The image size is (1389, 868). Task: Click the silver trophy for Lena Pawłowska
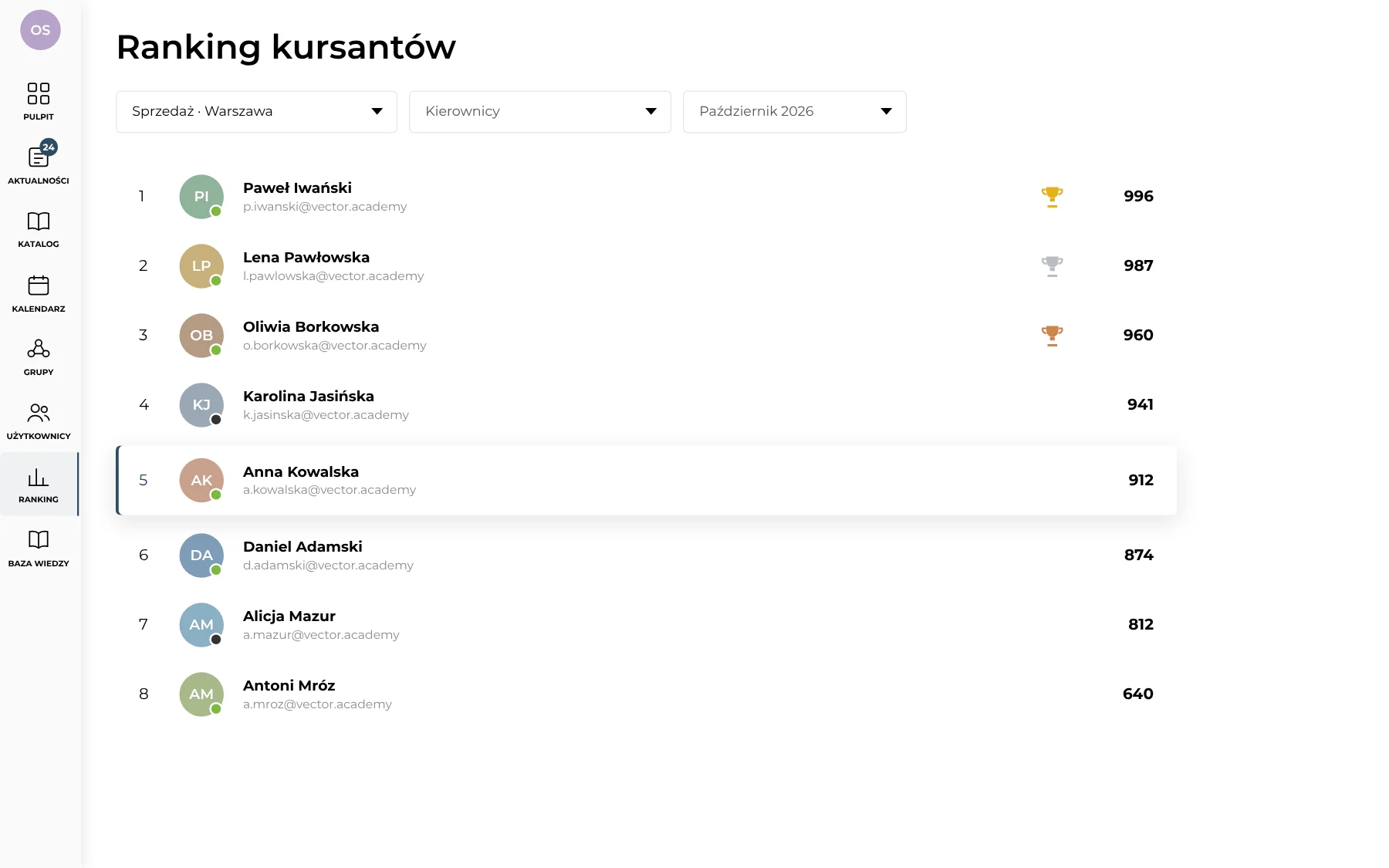(1052, 266)
